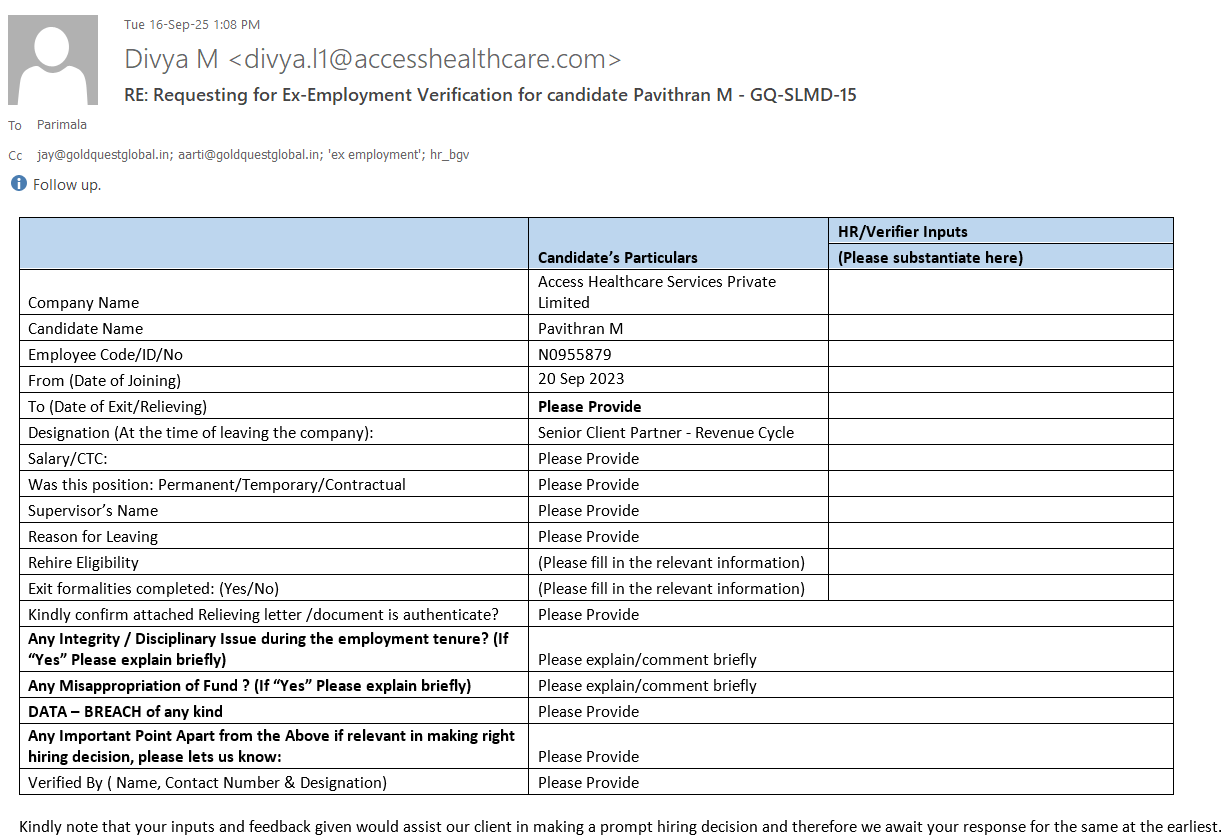The height and width of the screenshot is (840, 1227).
Task: Click Please Provide in Relieving letter row
Action: click(x=588, y=614)
